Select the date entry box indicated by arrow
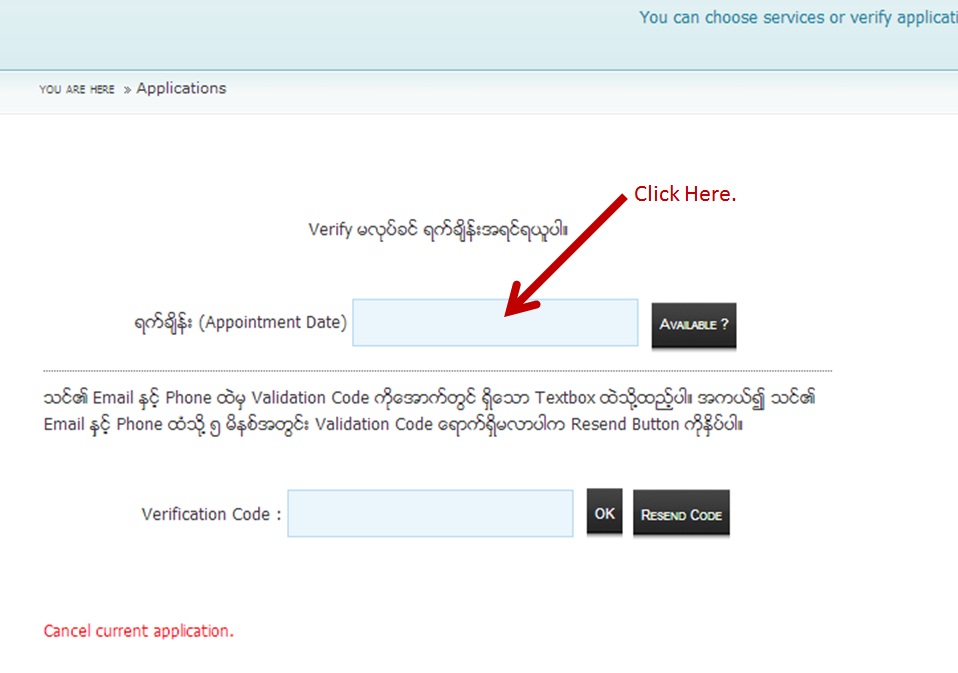Viewport: 958px width, 673px height. pyautogui.click(x=496, y=322)
